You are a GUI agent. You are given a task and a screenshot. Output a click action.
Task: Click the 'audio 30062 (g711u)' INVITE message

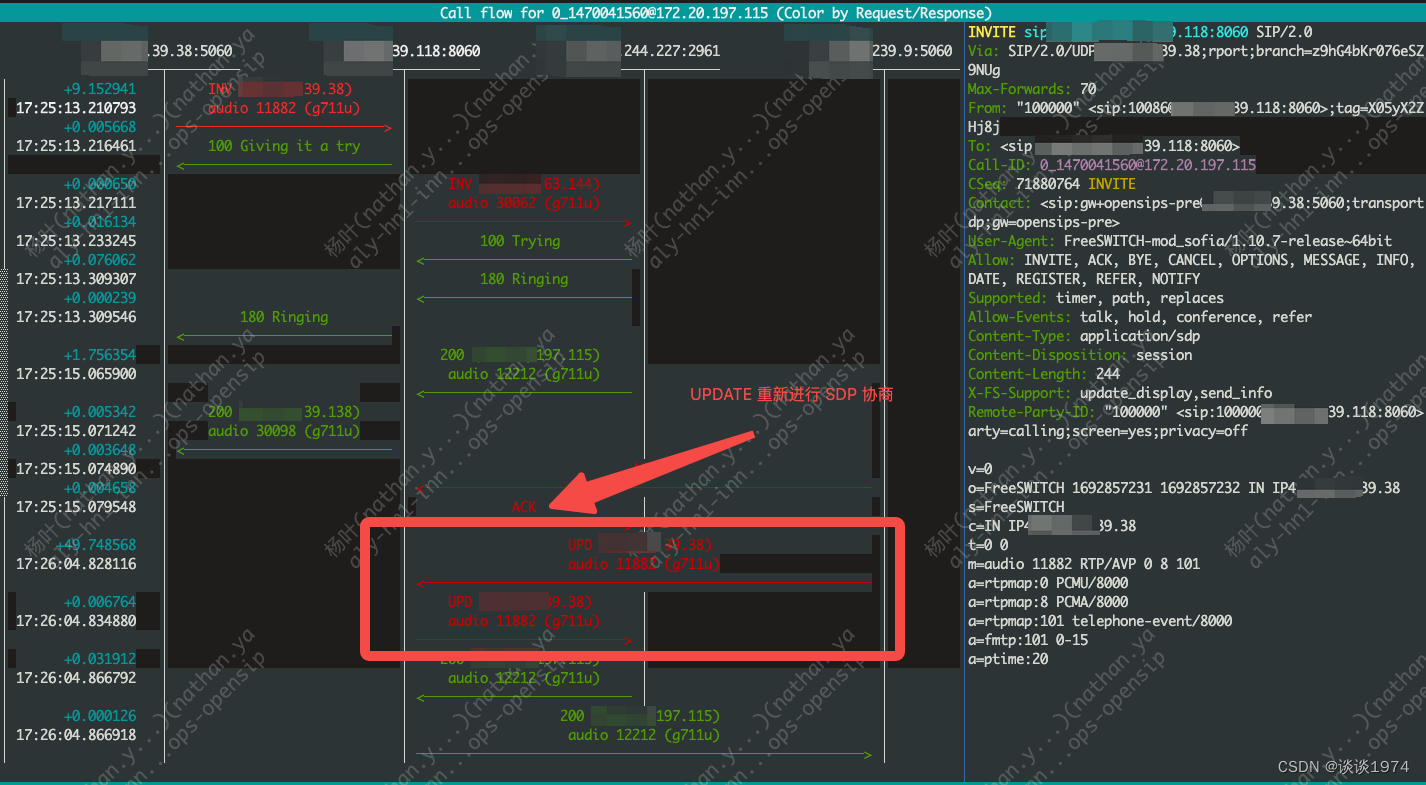[x=524, y=203]
